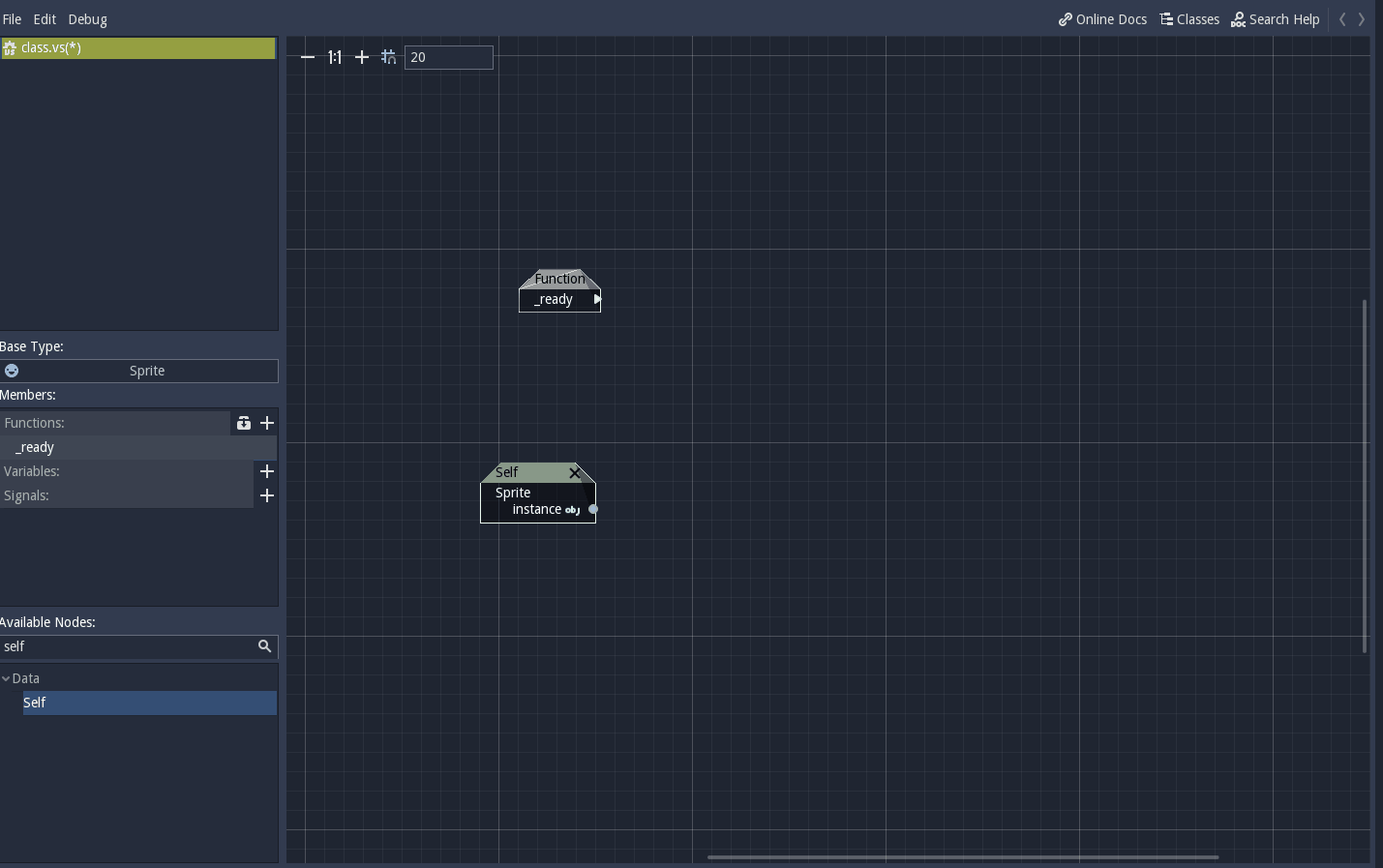The height and width of the screenshot is (868, 1383).
Task: Open Online Docs
Action: [x=1102, y=18]
